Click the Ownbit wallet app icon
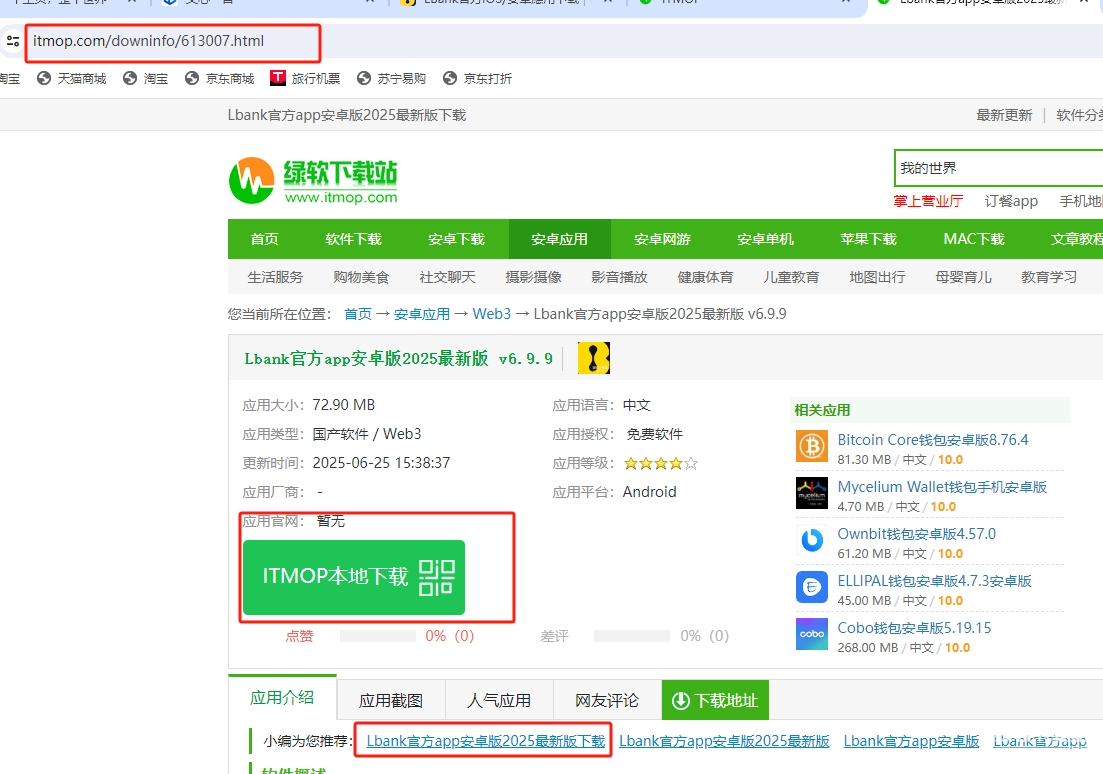The image size is (1103, 774). tap(812, 540)
